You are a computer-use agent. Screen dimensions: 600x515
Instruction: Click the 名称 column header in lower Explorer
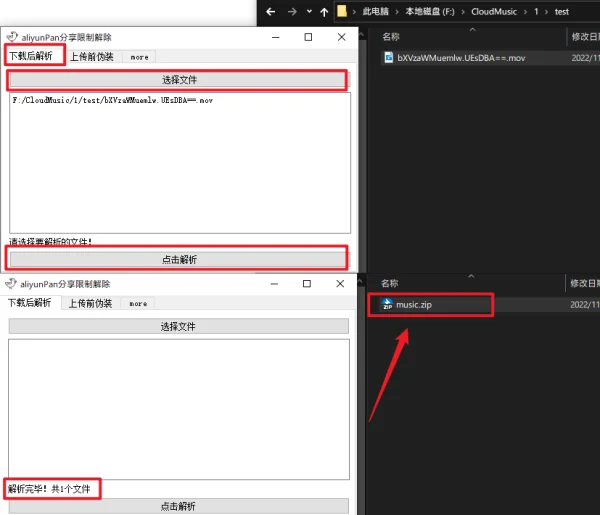click(390, 283)
